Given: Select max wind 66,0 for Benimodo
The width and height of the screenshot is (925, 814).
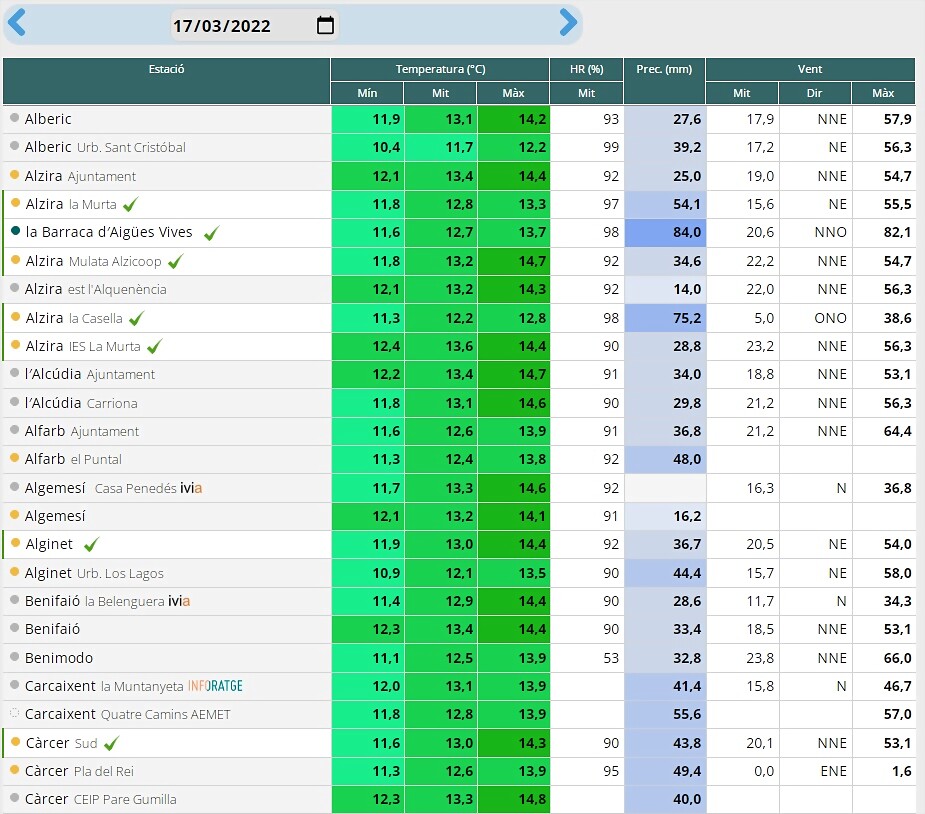Looking at the screenshot, I should click(883, 658).
